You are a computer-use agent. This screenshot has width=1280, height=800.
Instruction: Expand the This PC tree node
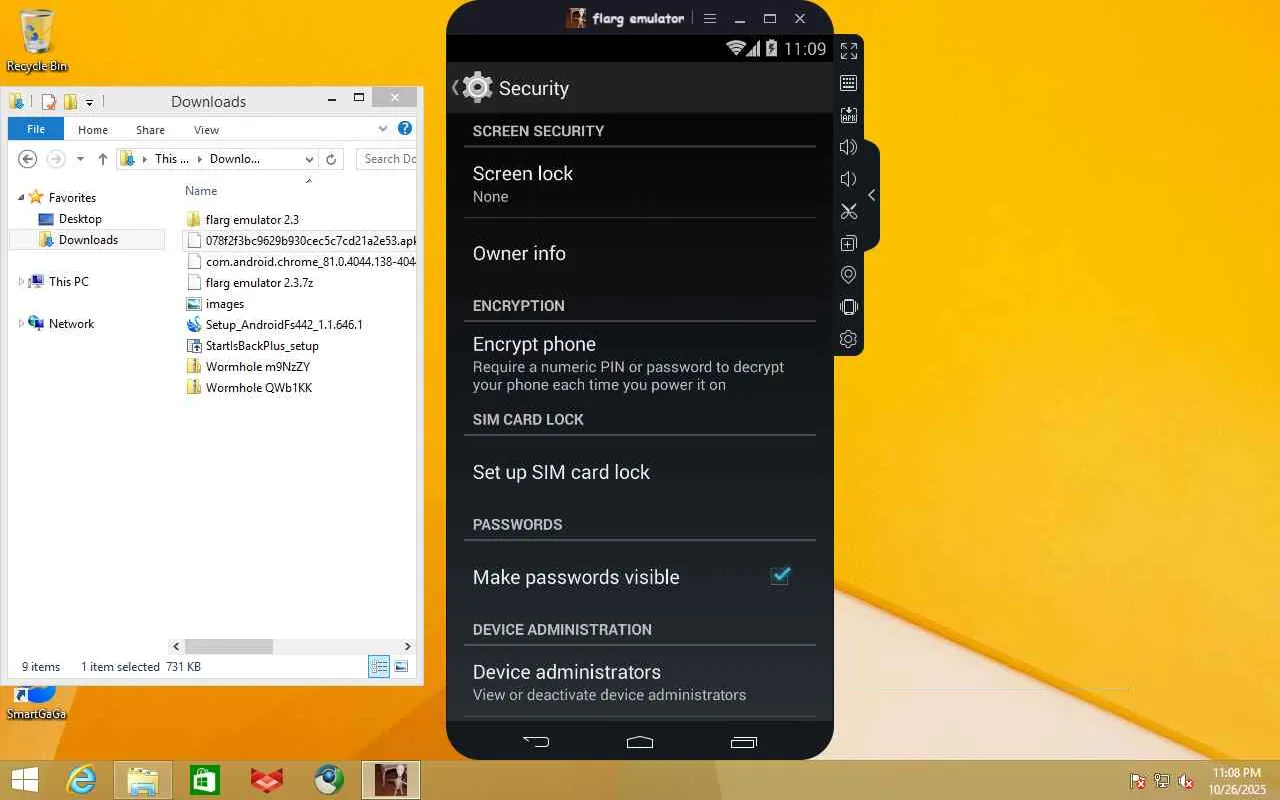coord(21,282)
